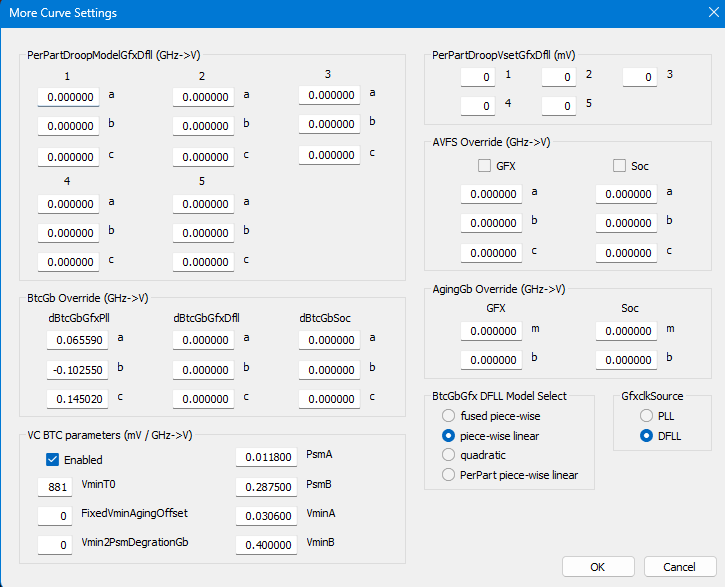
Task: Focus the droop model 4 'a' field
Action: 68,204
